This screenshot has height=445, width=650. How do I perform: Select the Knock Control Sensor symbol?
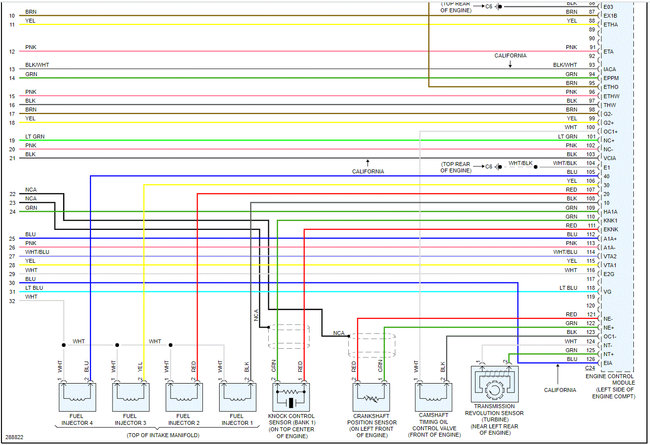[291, 397]
